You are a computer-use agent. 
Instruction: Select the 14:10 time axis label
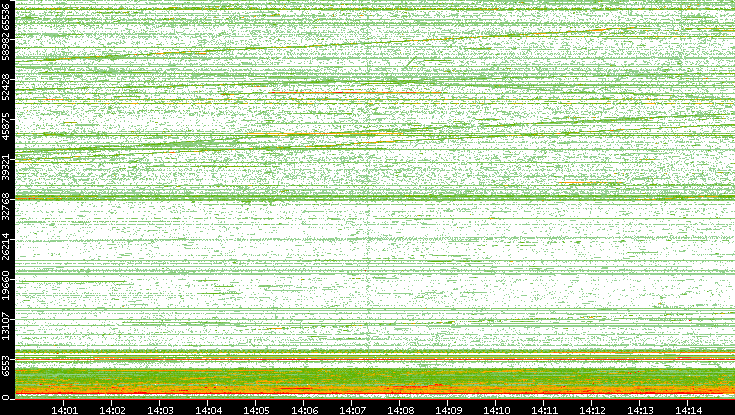click(x=496, y=411)
